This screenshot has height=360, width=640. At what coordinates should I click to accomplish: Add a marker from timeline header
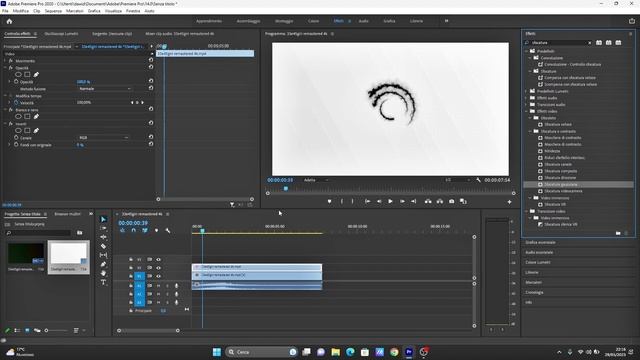tap(156, 231)
